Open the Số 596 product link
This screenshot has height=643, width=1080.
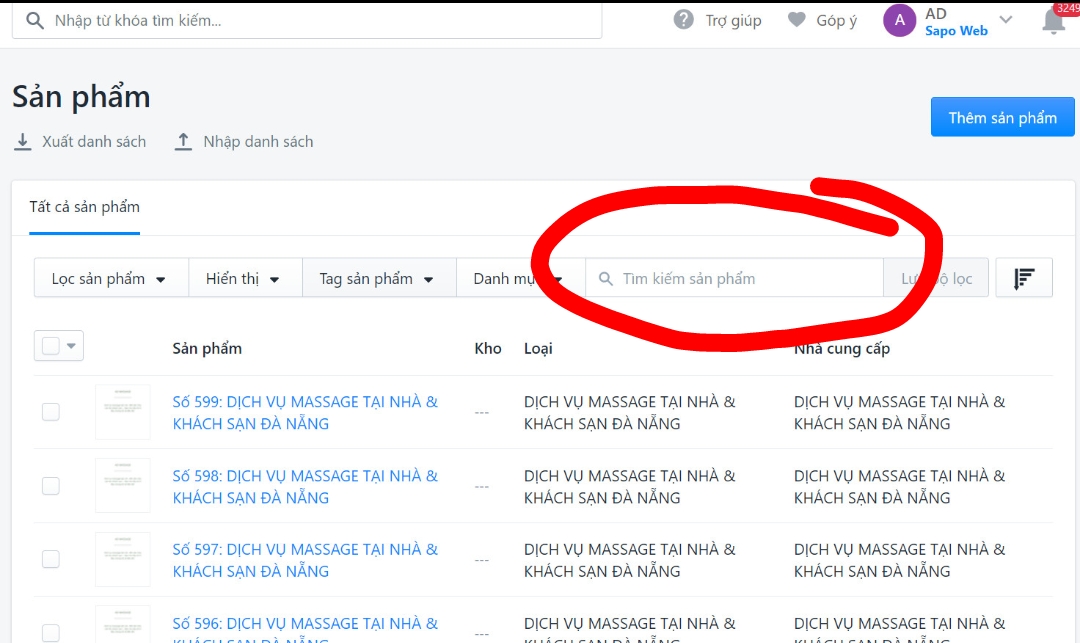click(x=305, y=629)
